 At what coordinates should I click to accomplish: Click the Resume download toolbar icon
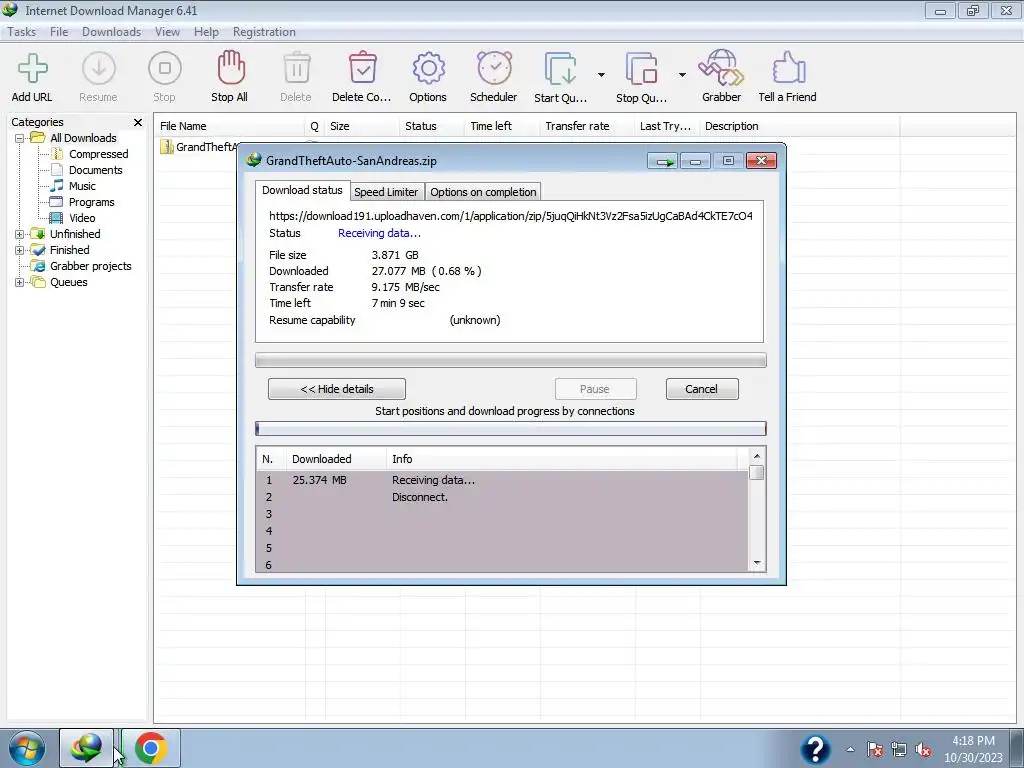[x=99, y=69]
